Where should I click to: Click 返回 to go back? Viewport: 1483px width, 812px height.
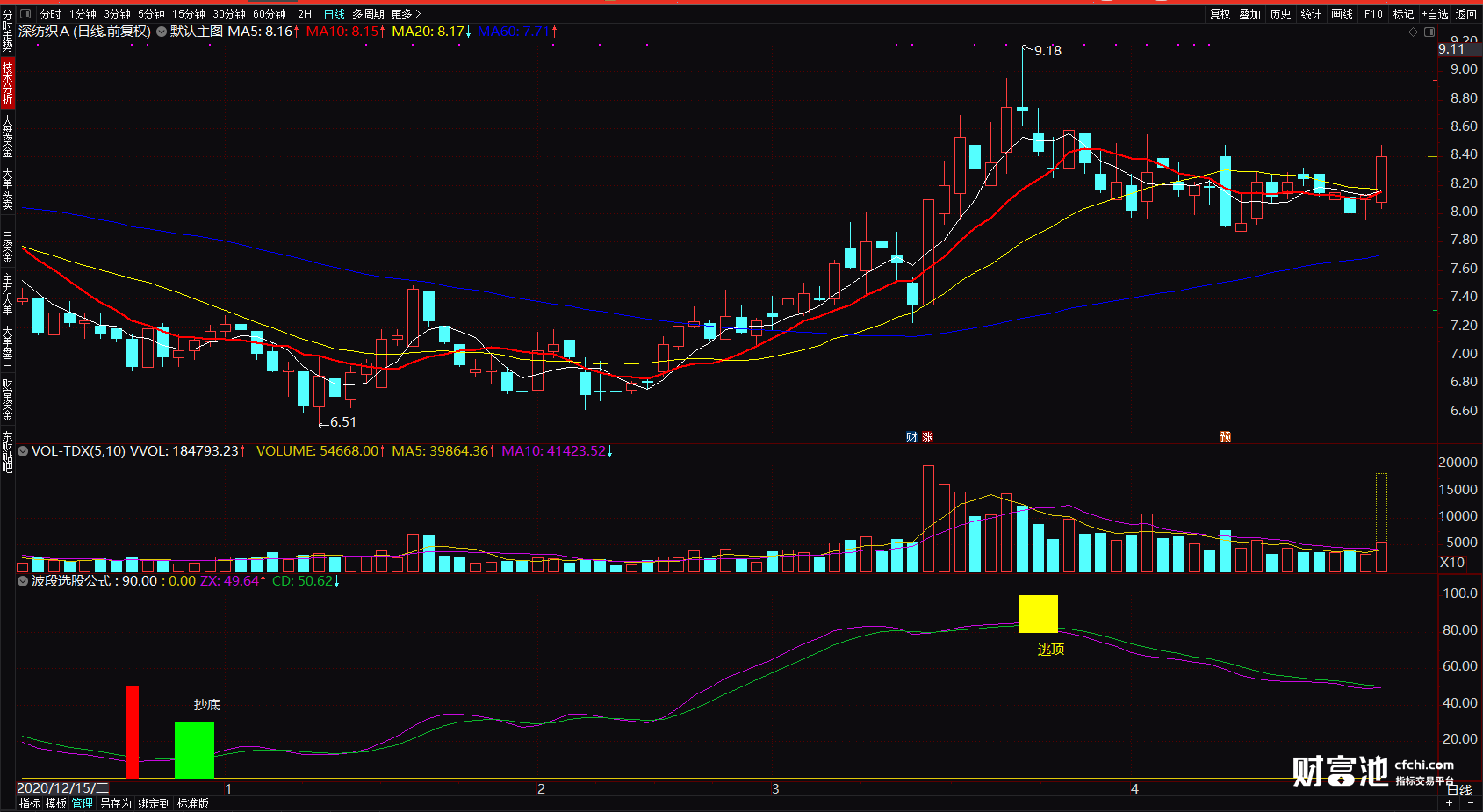click(x=1466, y=14)
